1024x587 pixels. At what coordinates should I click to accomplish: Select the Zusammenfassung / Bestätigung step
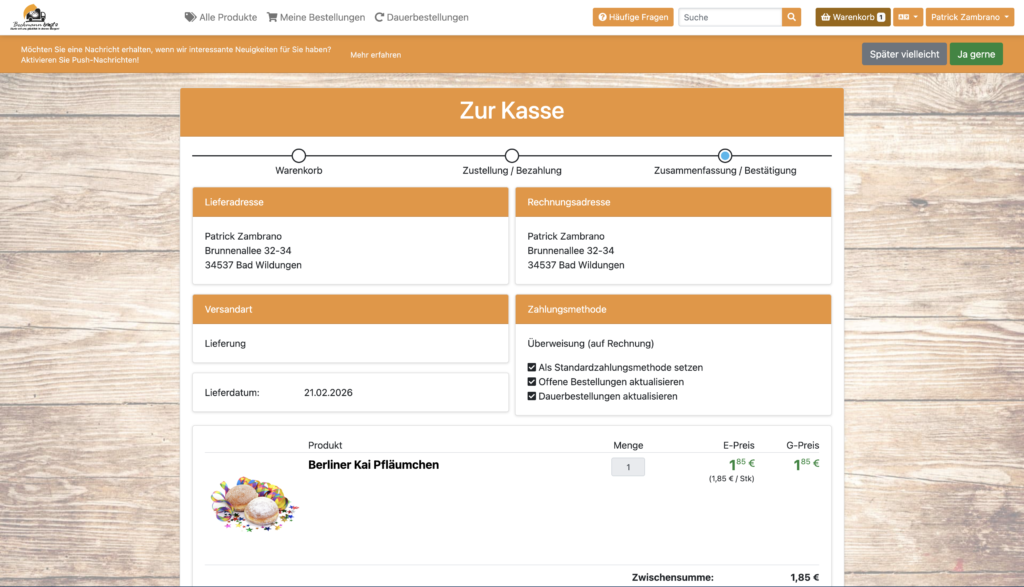(x=725, y=156)
